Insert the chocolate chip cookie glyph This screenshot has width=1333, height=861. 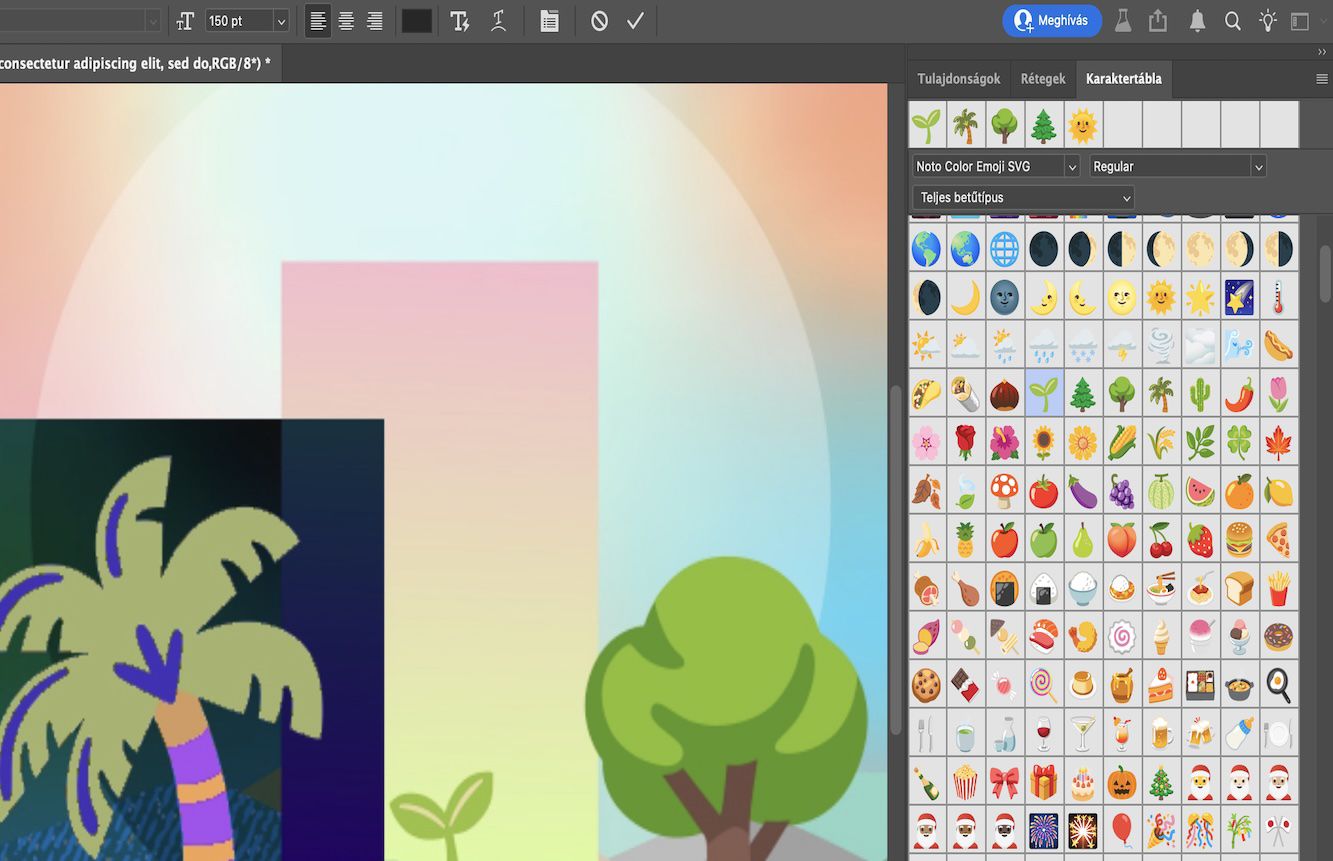click(x=926, y=685)
